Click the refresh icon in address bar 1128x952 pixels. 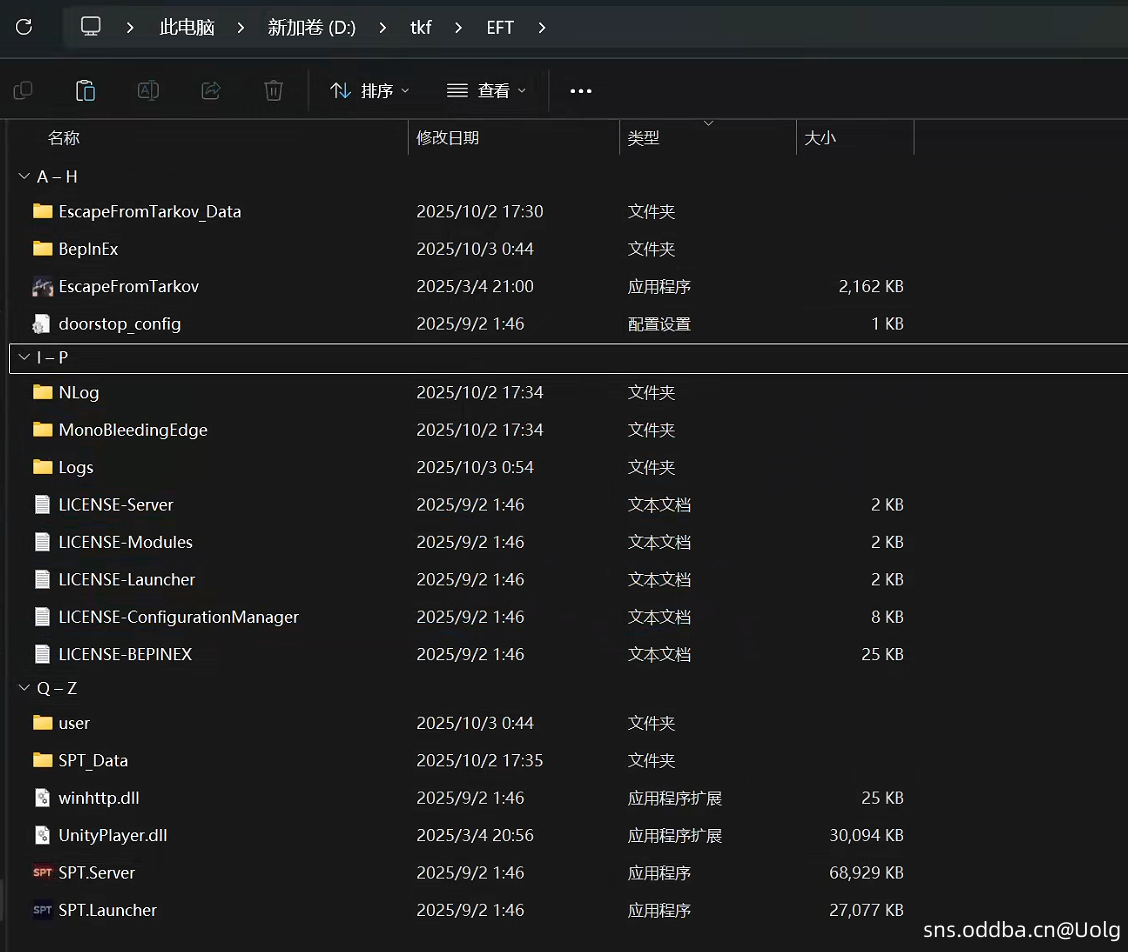coord(24,27)
